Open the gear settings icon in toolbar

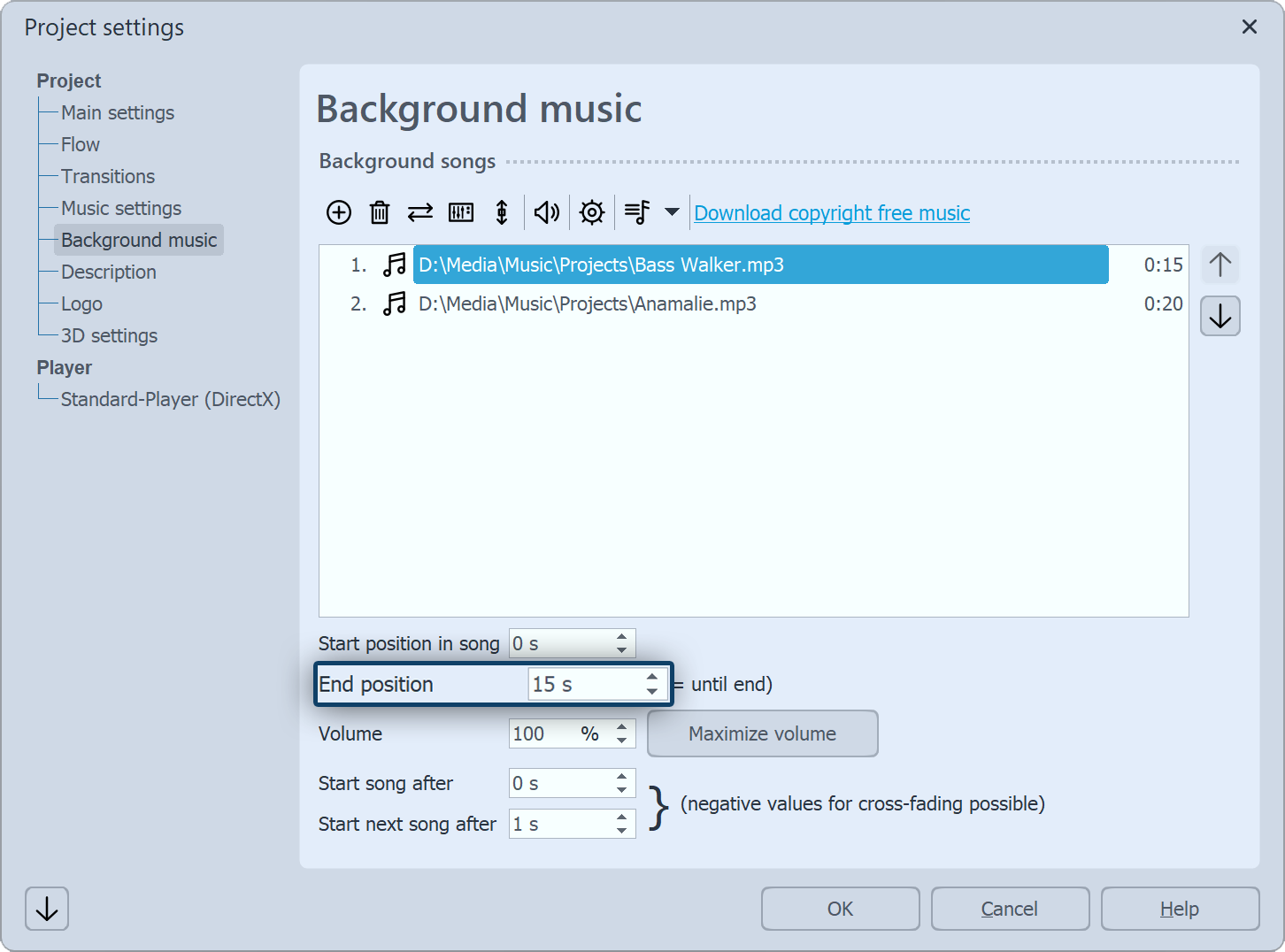[592, 212]
